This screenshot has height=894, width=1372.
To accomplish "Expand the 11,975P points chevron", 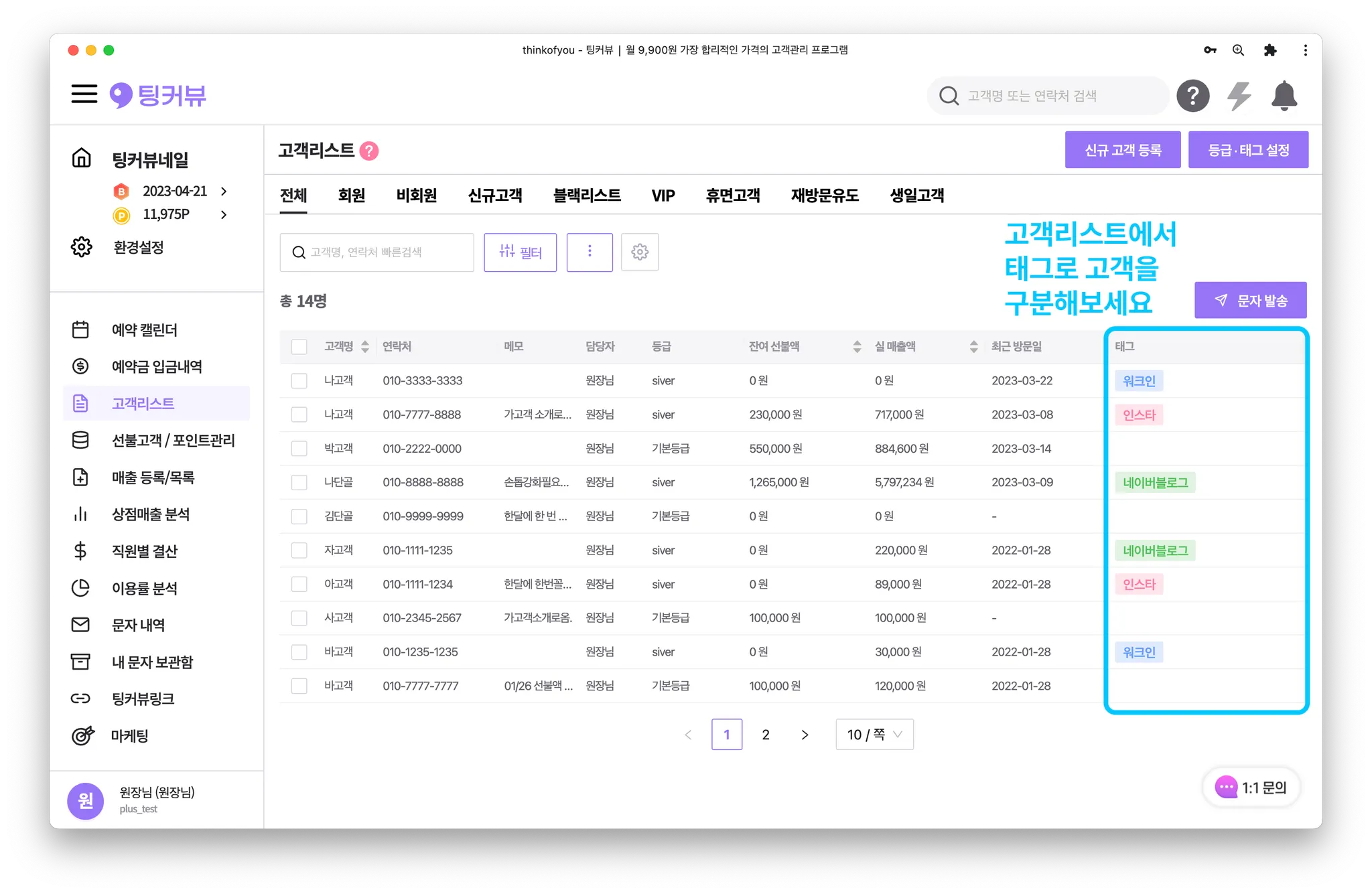I will click(x=224, y=214).
